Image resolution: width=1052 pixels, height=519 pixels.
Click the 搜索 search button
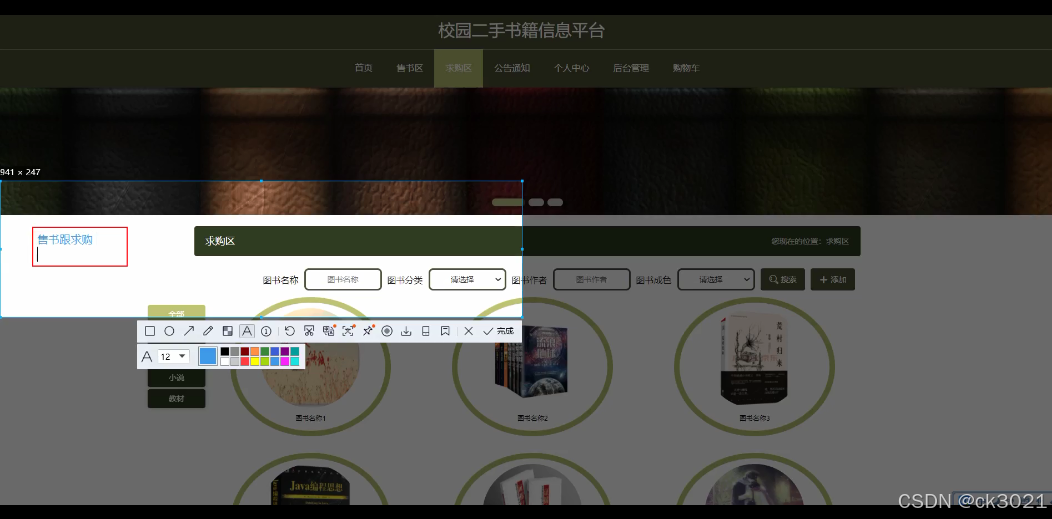(x=783, y=280)
